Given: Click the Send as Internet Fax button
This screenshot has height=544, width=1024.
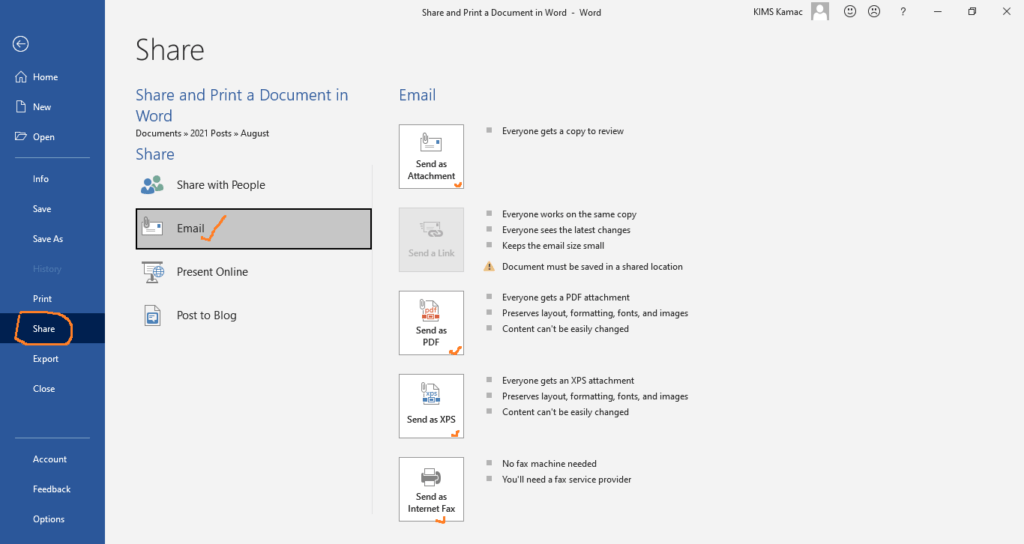Looking at the screenshot, I should coord(431,489).
